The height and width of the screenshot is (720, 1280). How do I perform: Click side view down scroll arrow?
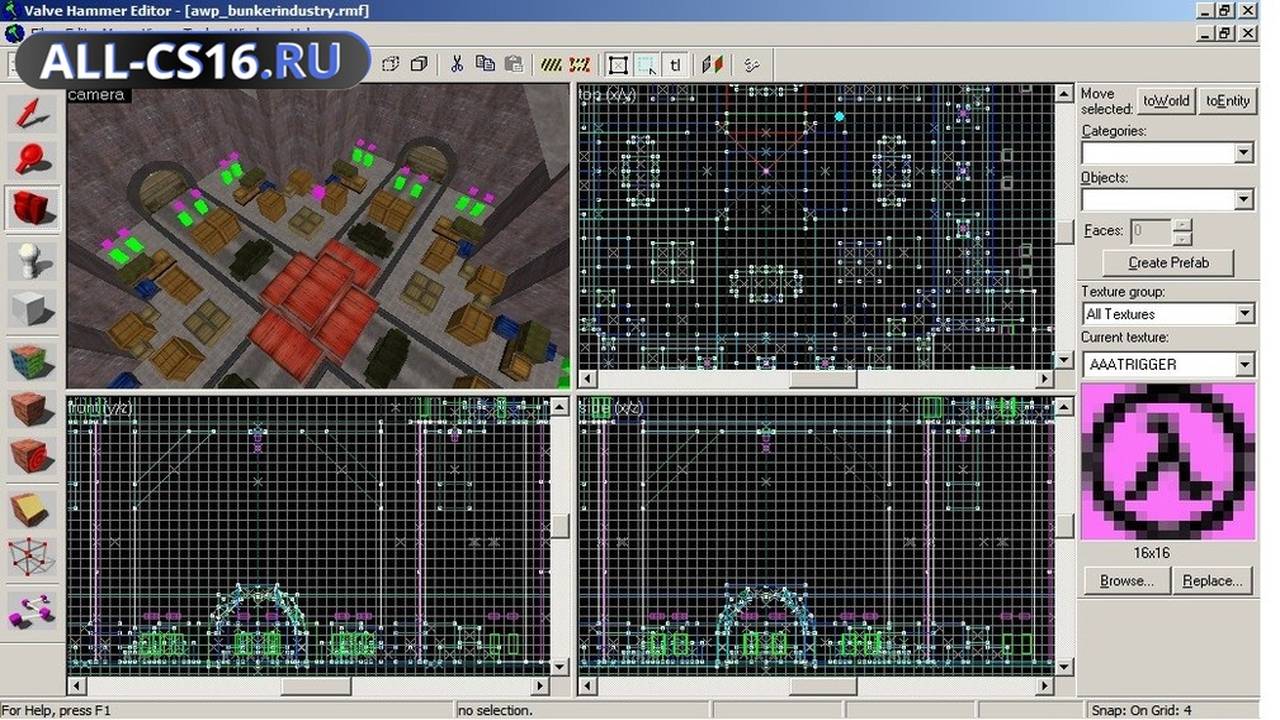pyautogui.click(x=1065, y=667)
